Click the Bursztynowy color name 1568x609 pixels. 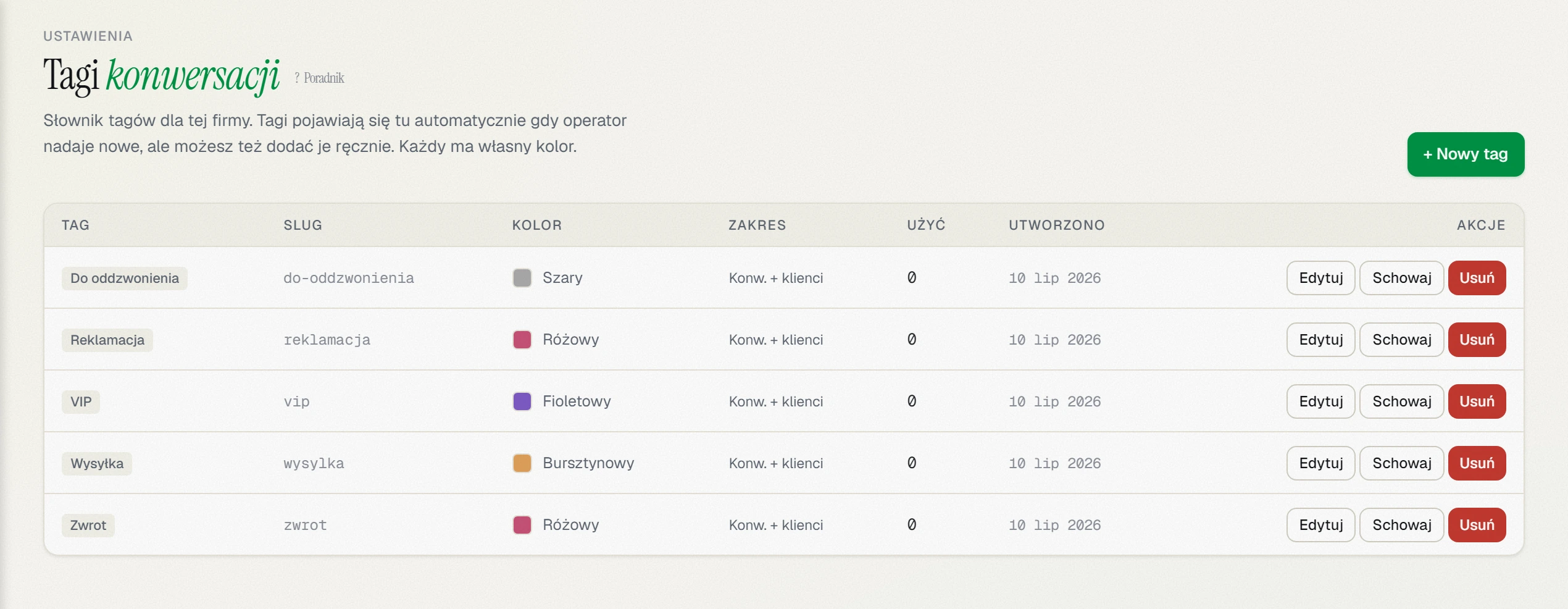[x=588, y=463]
